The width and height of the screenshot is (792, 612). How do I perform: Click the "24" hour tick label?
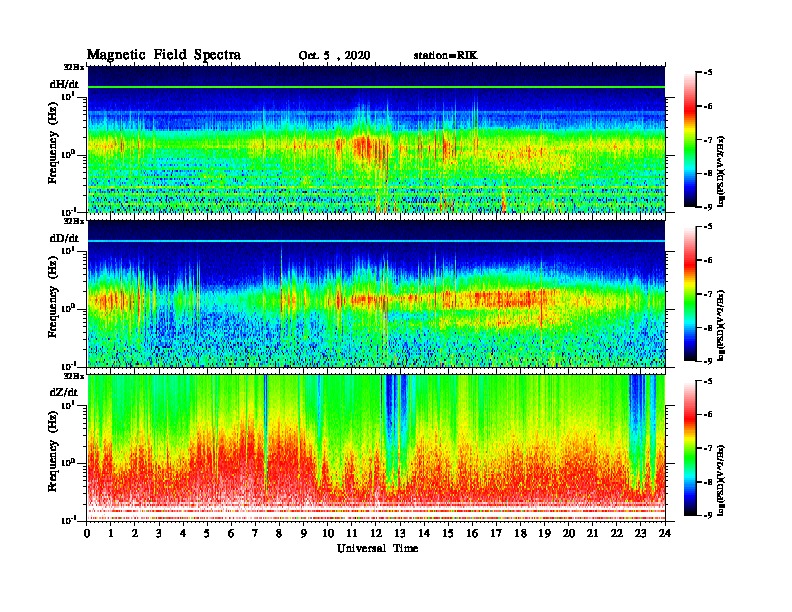(665, 533)
